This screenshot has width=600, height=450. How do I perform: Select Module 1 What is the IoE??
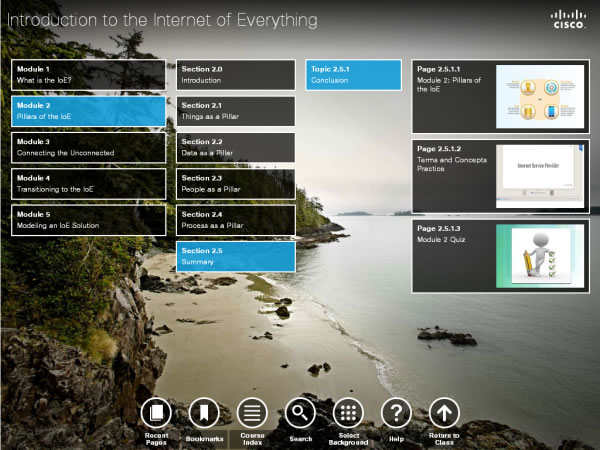tap(88, 74)
